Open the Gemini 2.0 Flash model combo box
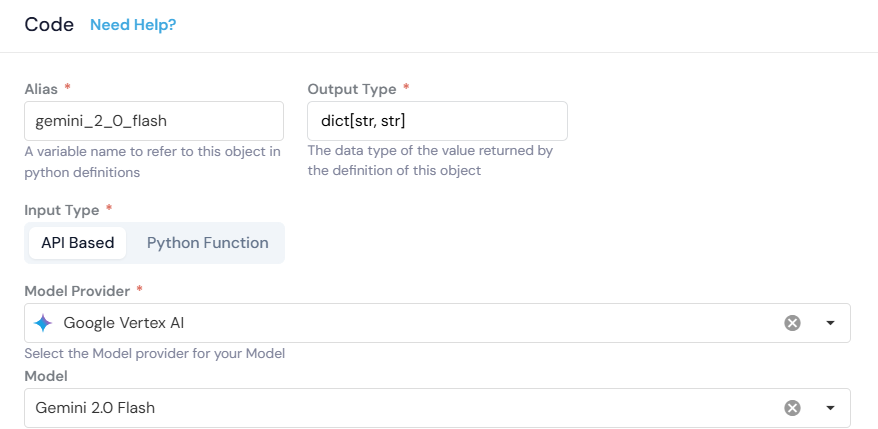Image resolution: width=878 pixels, height=429 pixels. pyautogui.click(x=400, y=408)
